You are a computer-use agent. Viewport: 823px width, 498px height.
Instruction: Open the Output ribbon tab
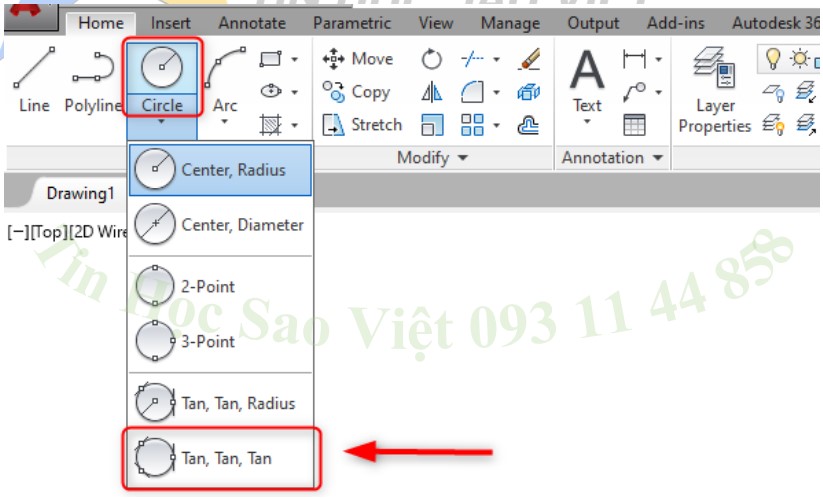(593, 23)
